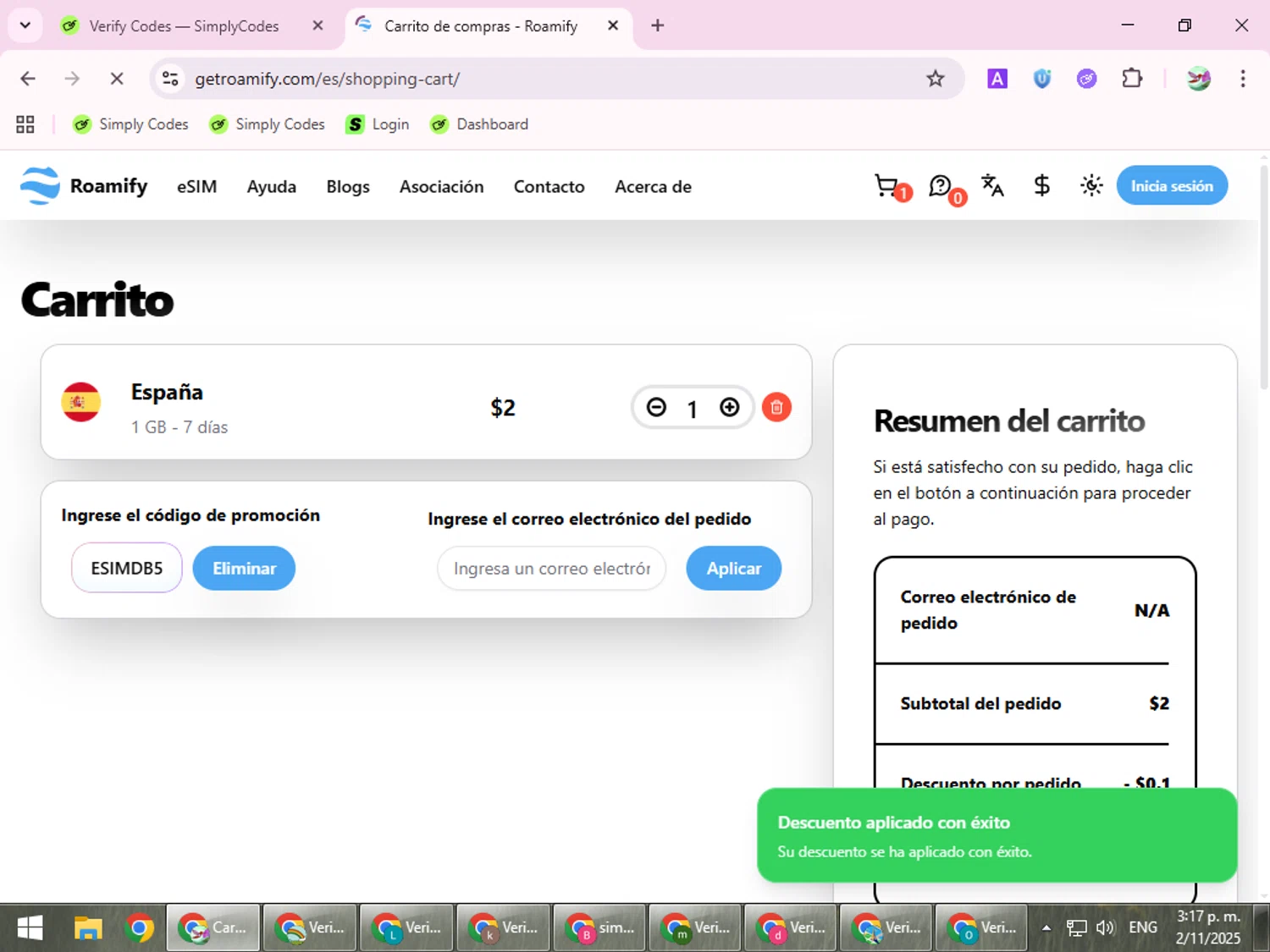
Task: Open the apps grid in bookmarks bar
Action: click(x=25, y=124)
